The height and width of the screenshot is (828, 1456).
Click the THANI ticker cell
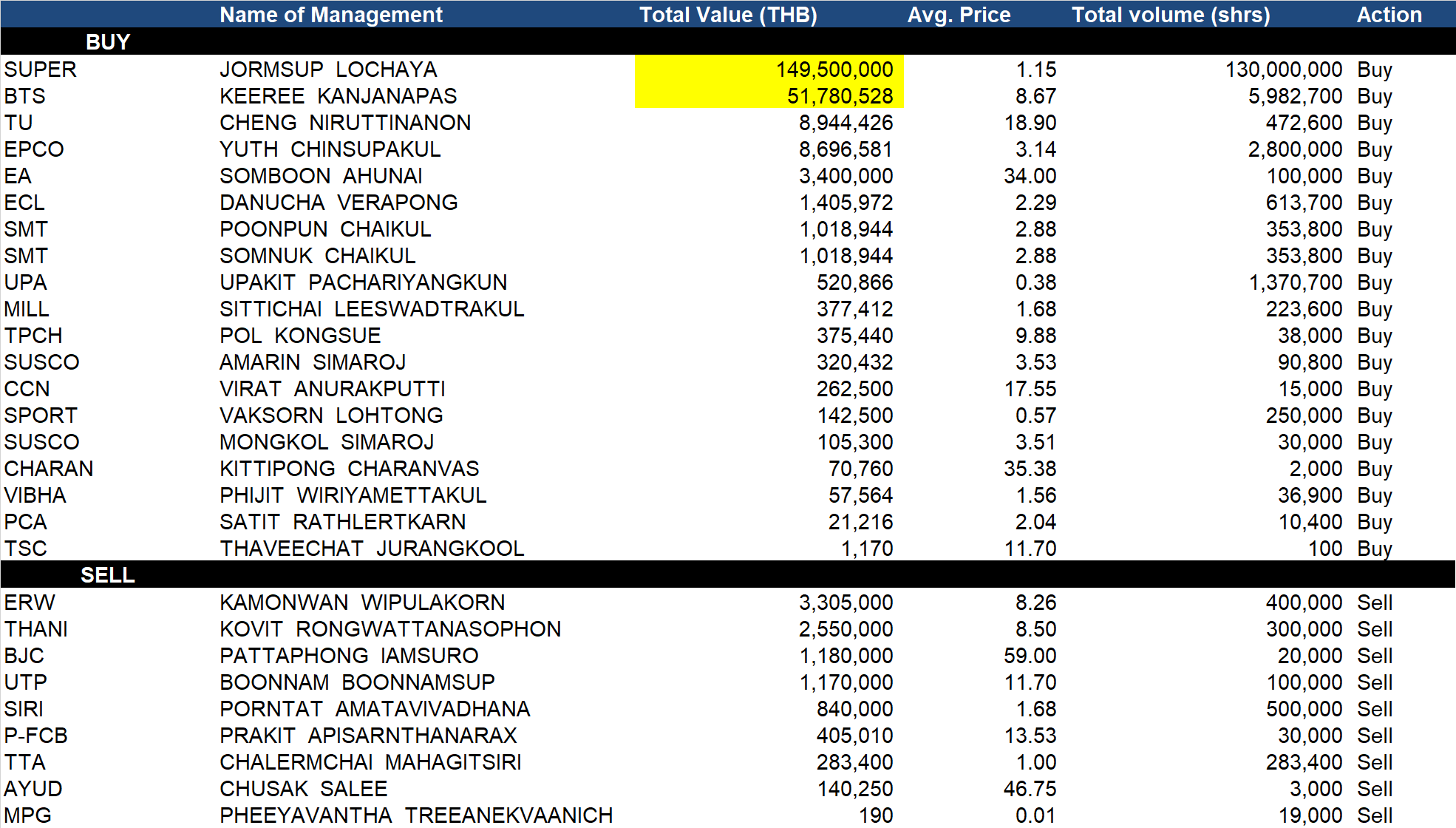[35, 629]
